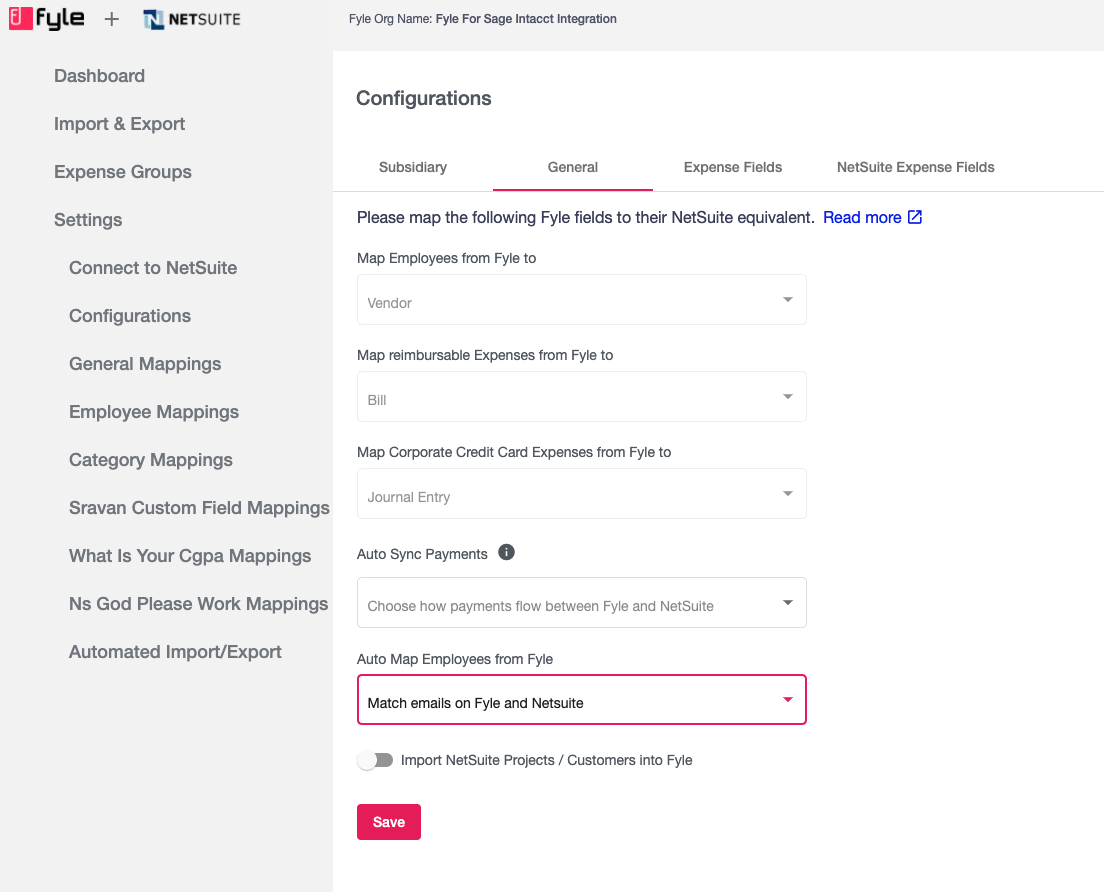The image size is (1104, 892).
Task: Switch to the Expense Fields tab
Action: (x=733, y=167)
